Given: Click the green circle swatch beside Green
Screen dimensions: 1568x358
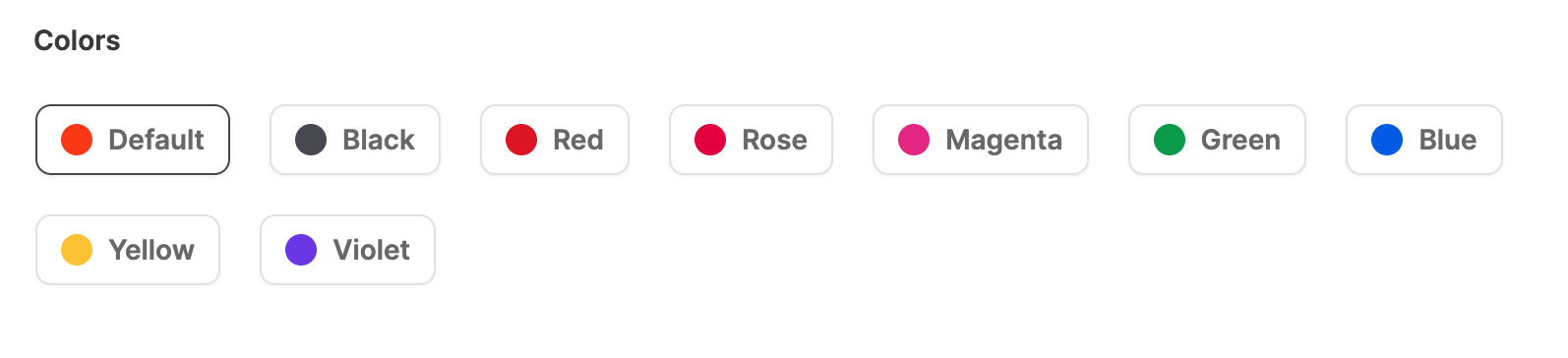Looking at the screenshot, I should [x=1170, y=140].
